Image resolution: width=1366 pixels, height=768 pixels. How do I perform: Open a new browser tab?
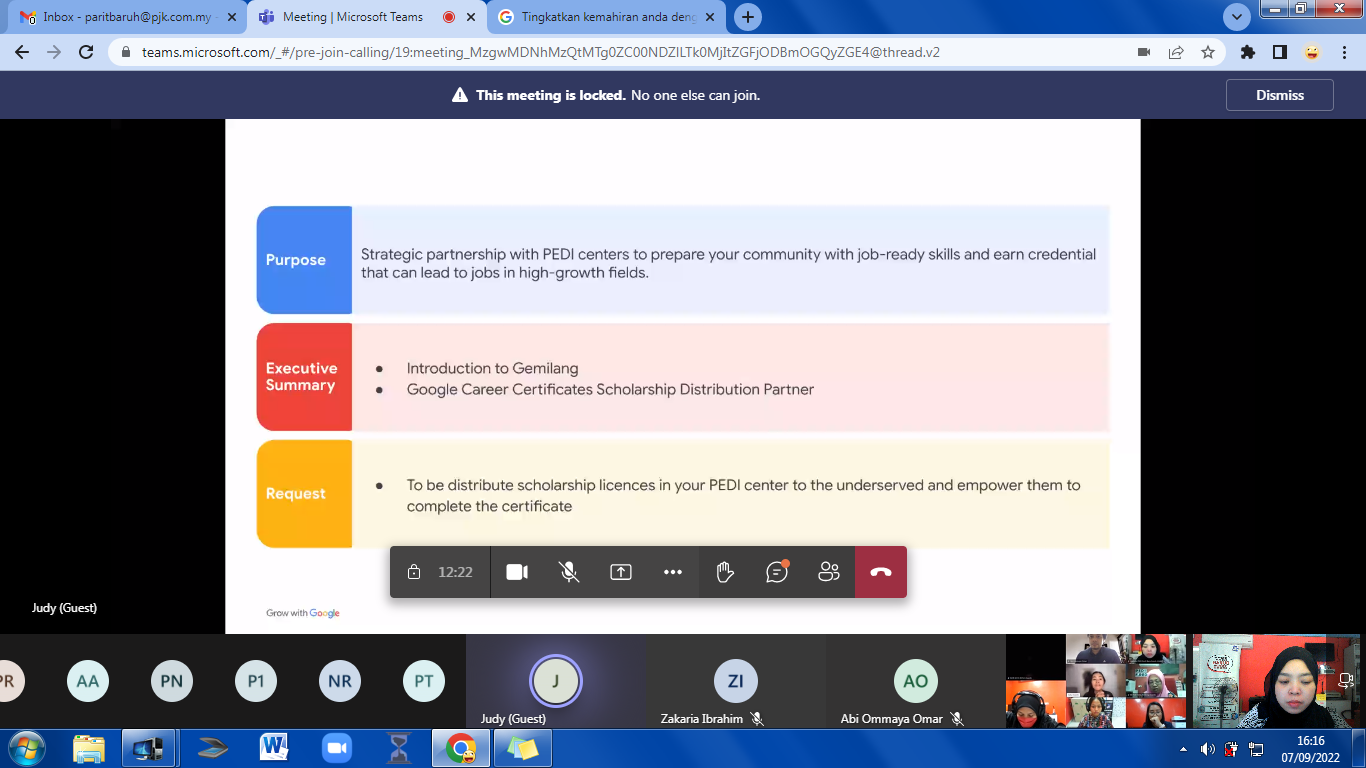coord(748,17)
